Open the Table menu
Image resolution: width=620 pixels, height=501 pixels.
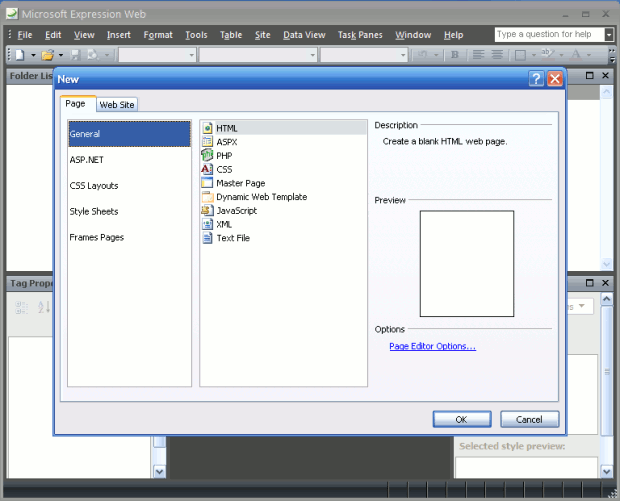pos(231,35)
